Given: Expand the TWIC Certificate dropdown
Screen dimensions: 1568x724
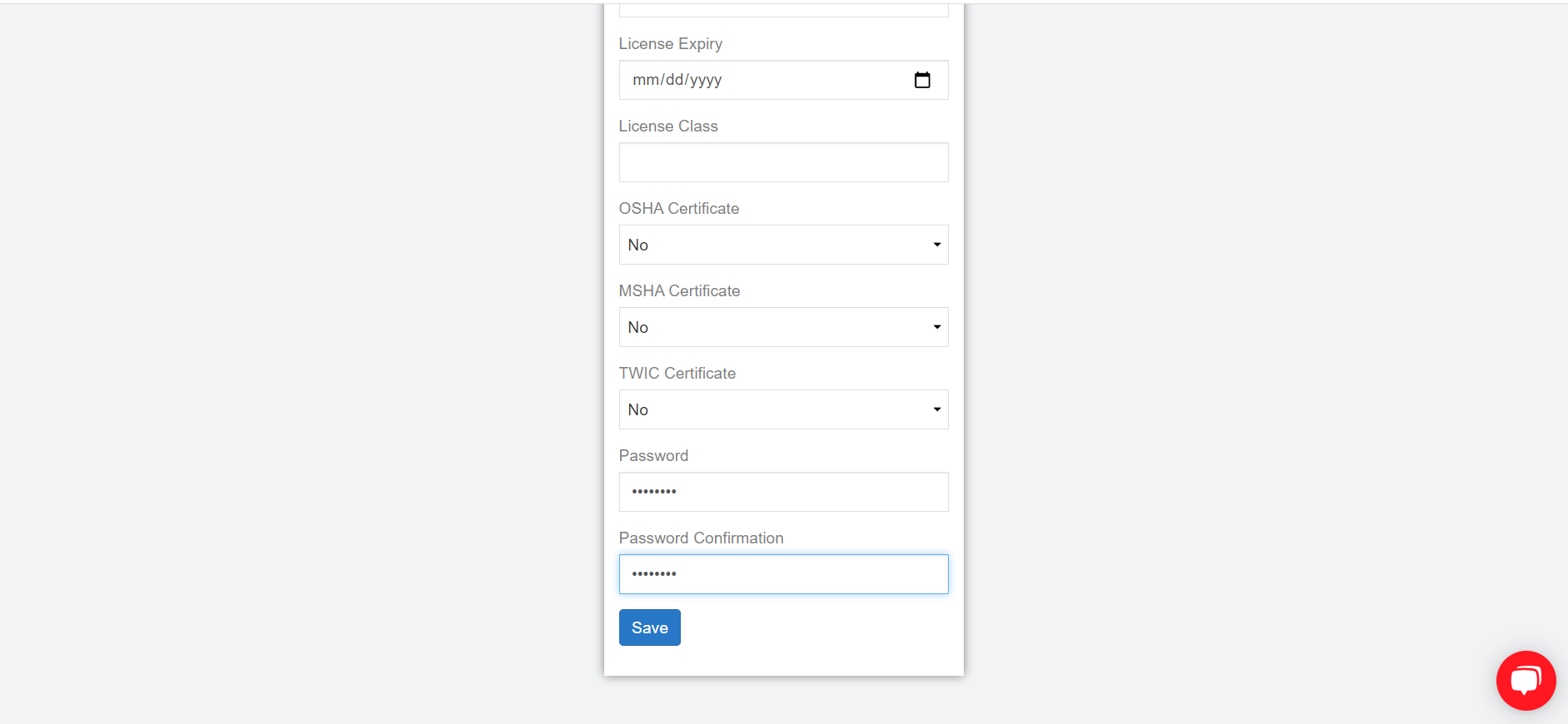Looking at the screenshot, I should 783,409.
